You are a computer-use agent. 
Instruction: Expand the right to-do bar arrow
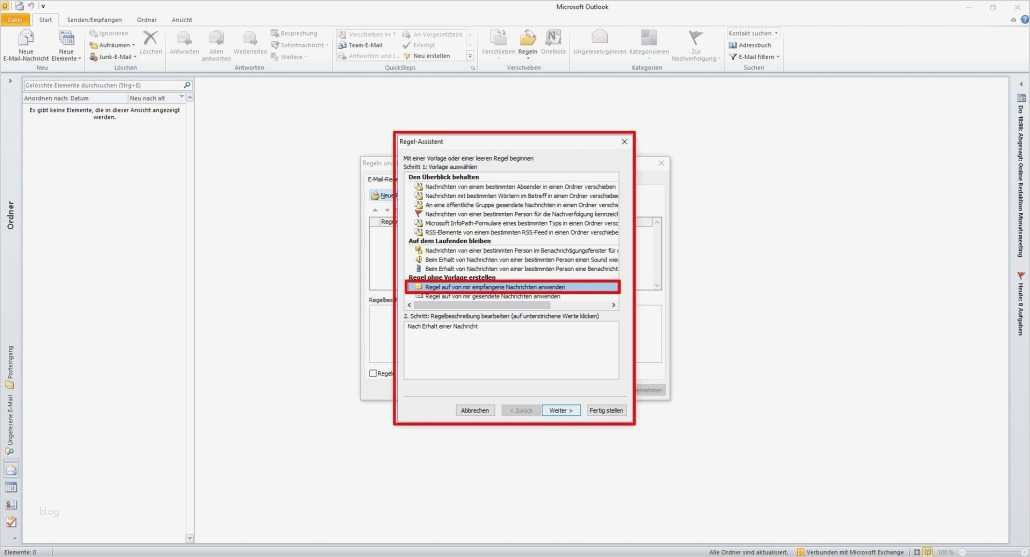tap(1020, 84)
